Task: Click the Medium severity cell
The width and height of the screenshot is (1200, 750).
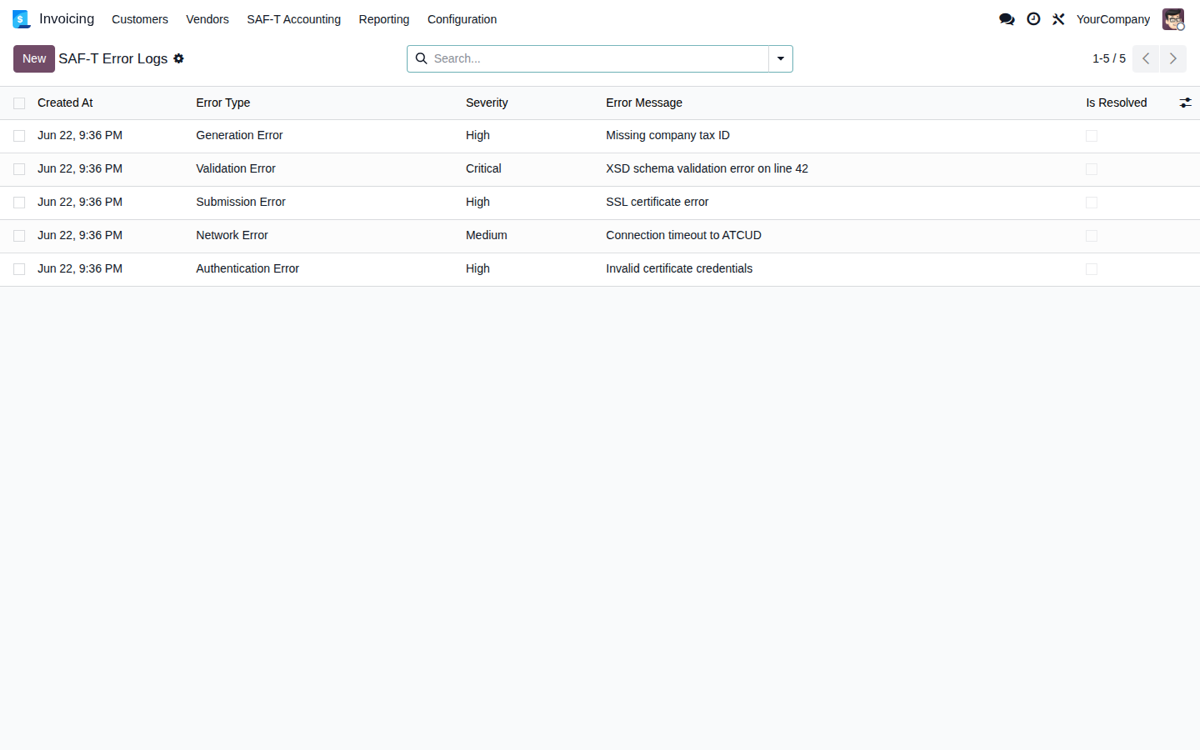Action: (x=487, y=236)
